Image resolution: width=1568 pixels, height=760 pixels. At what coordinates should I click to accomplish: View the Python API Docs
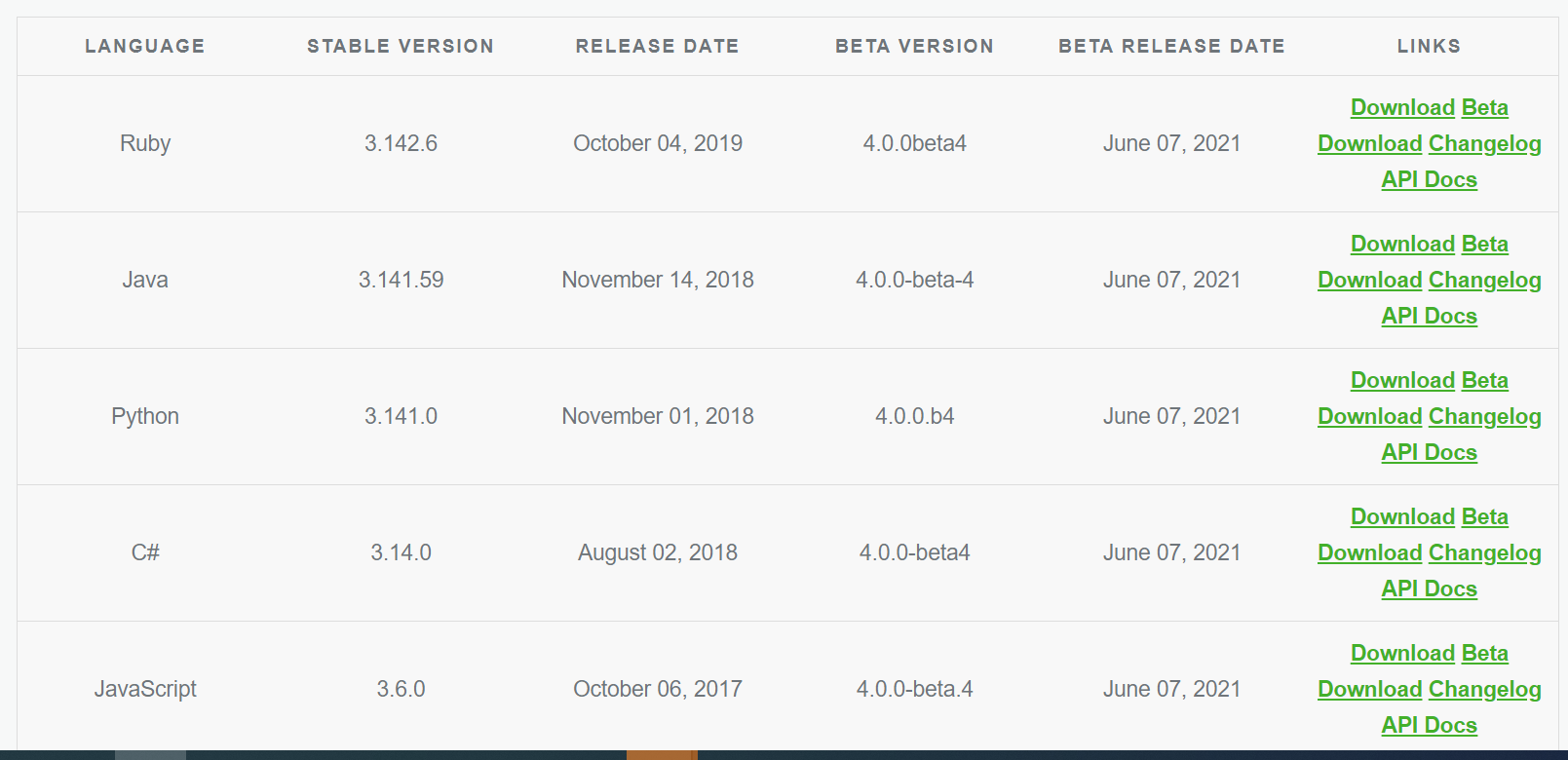1429,453
